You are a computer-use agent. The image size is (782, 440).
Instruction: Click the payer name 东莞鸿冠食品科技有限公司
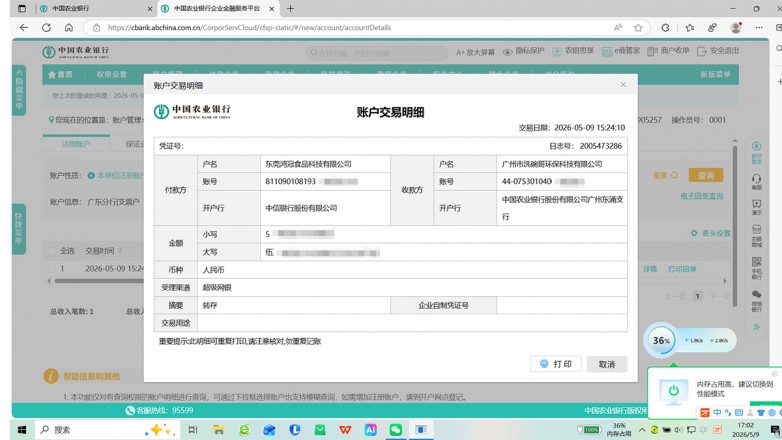tap(308, 164)
